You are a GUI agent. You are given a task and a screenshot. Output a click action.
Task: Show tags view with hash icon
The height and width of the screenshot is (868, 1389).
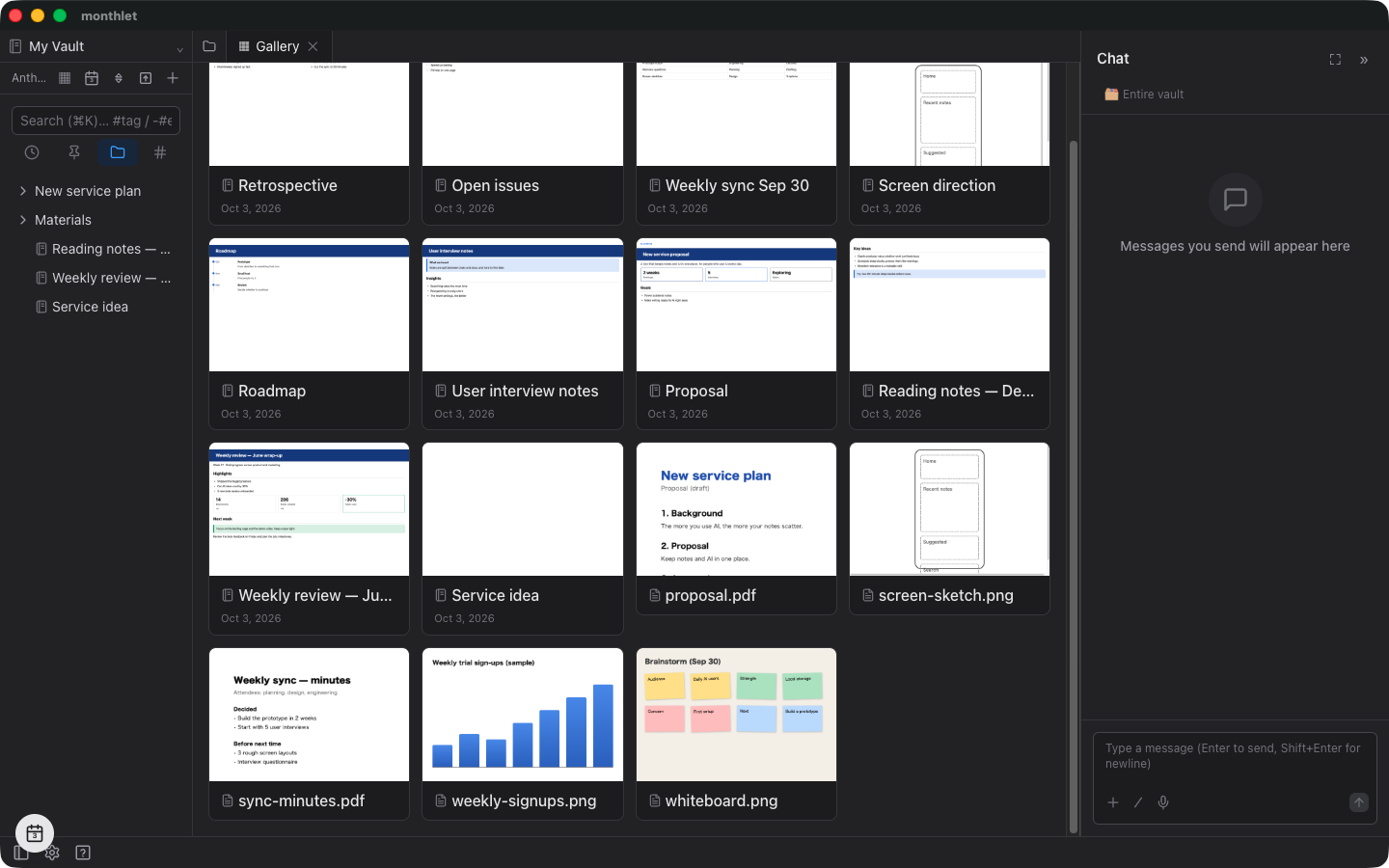point(160,152)
